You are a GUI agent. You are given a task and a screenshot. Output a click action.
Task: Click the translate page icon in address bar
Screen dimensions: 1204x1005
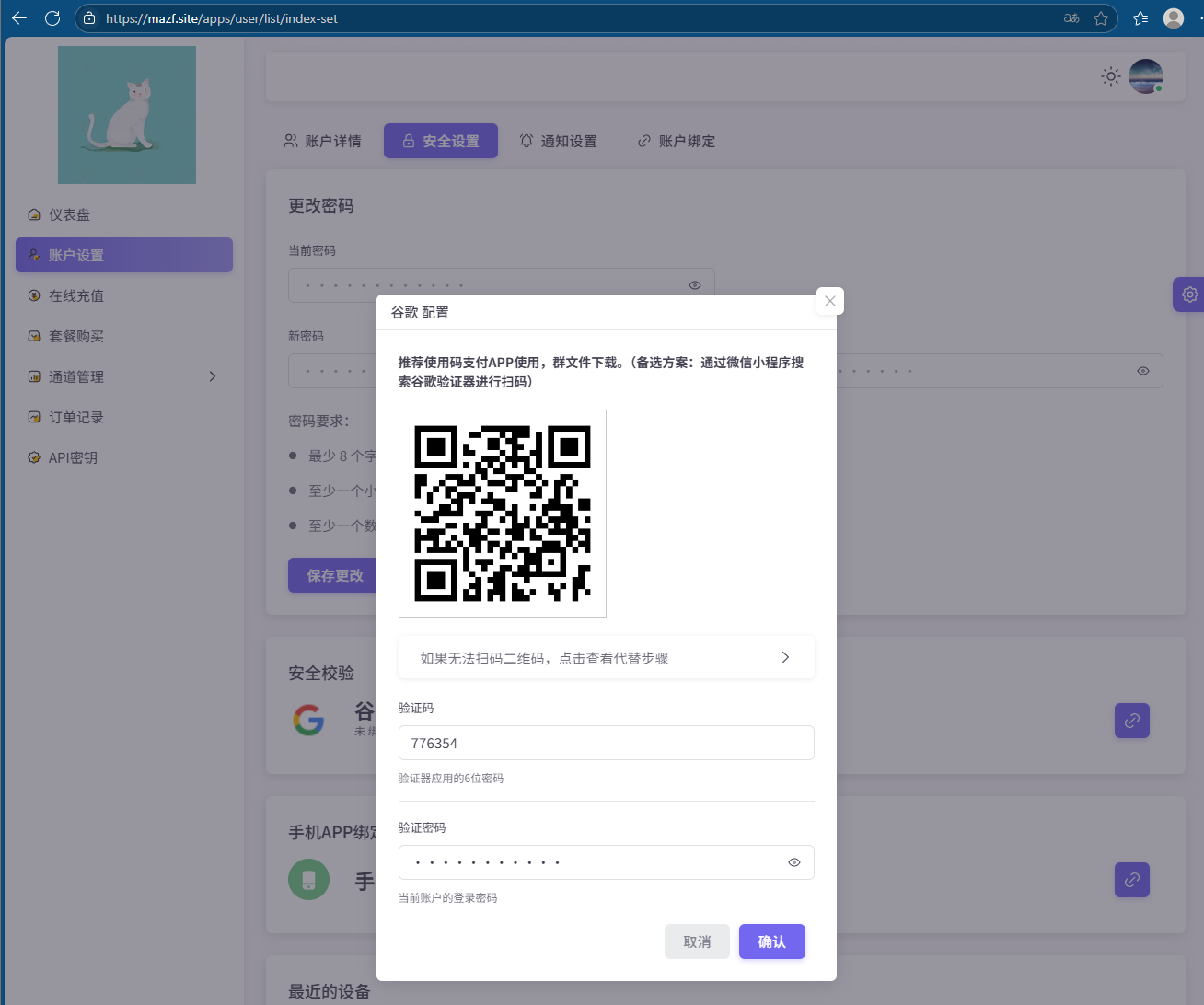click(x=1071, y=18)
